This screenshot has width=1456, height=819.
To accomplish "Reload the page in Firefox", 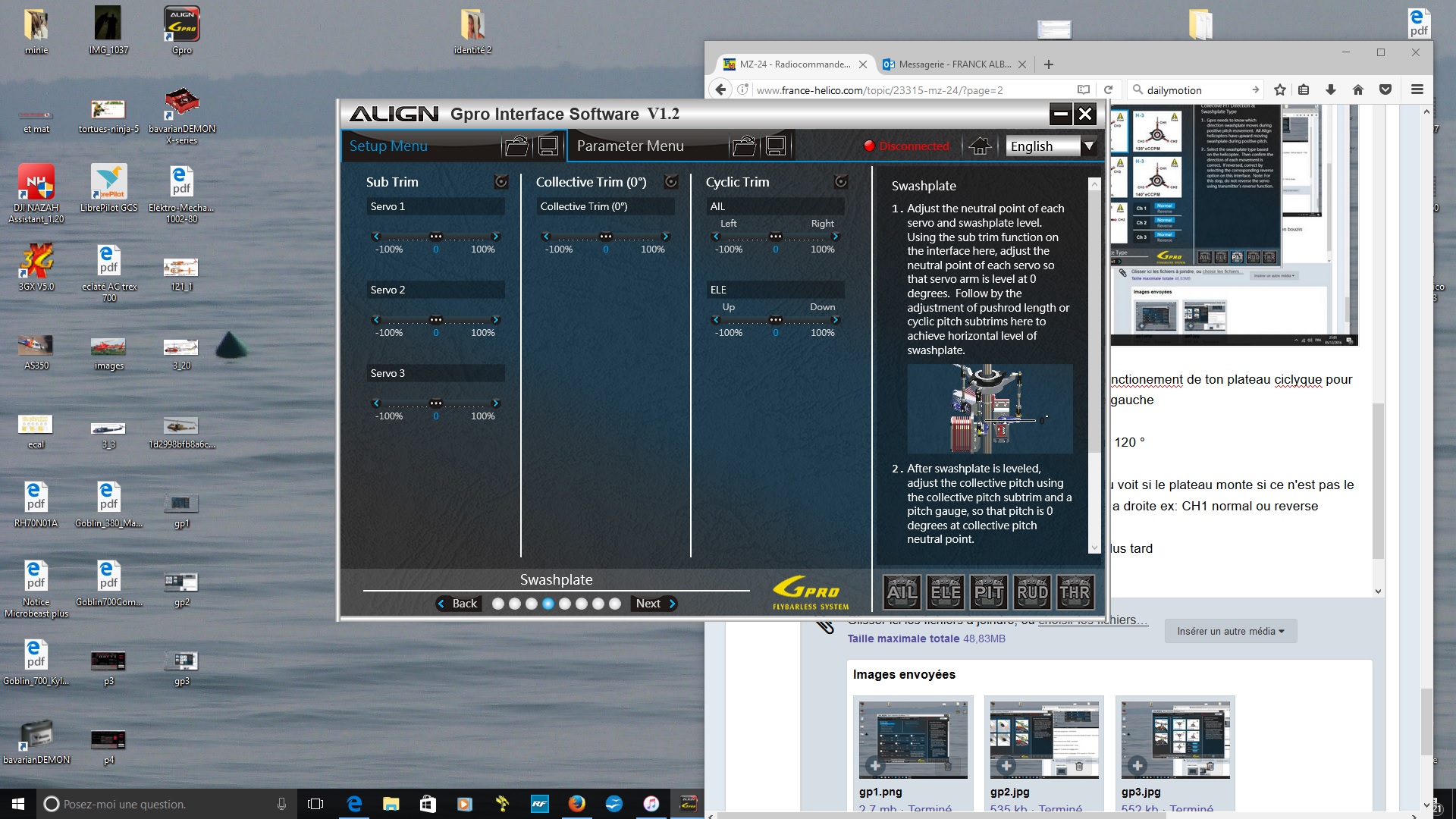I will click(1108, 89).
